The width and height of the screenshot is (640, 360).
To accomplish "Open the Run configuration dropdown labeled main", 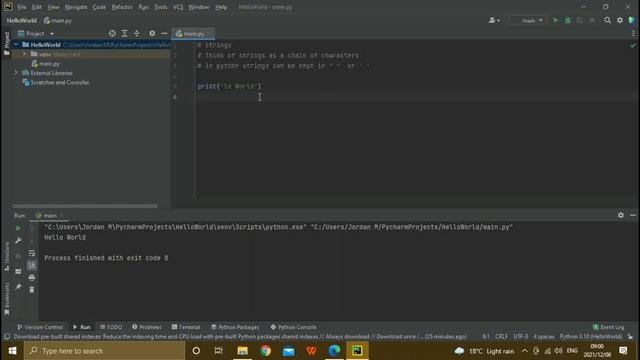I will [x=528, y=20].
